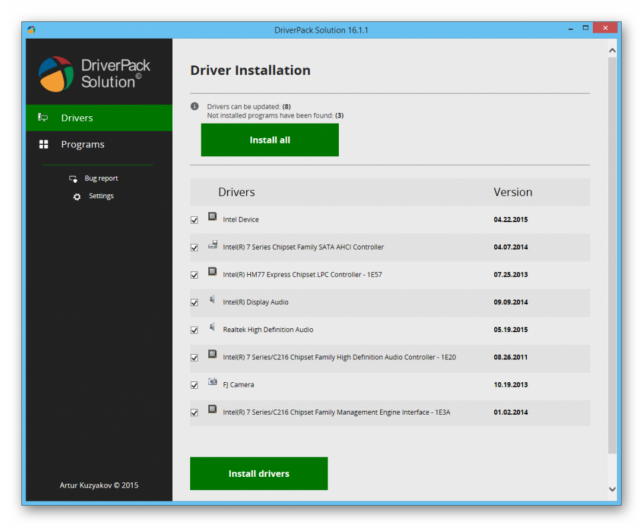643x527 pixels.
Task: Click the scrollbar up arrow
Action: point(612,50)
